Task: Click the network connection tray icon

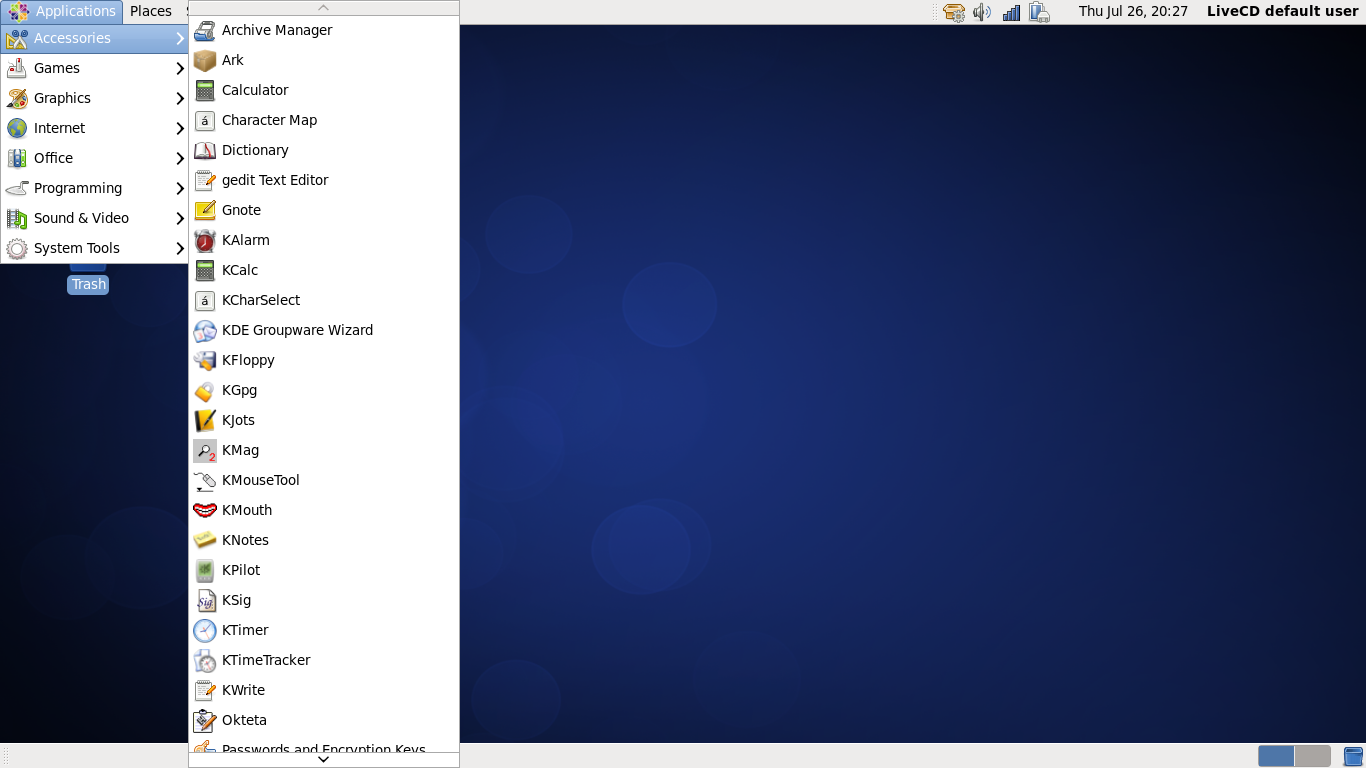Action: tap(1011, 12)
